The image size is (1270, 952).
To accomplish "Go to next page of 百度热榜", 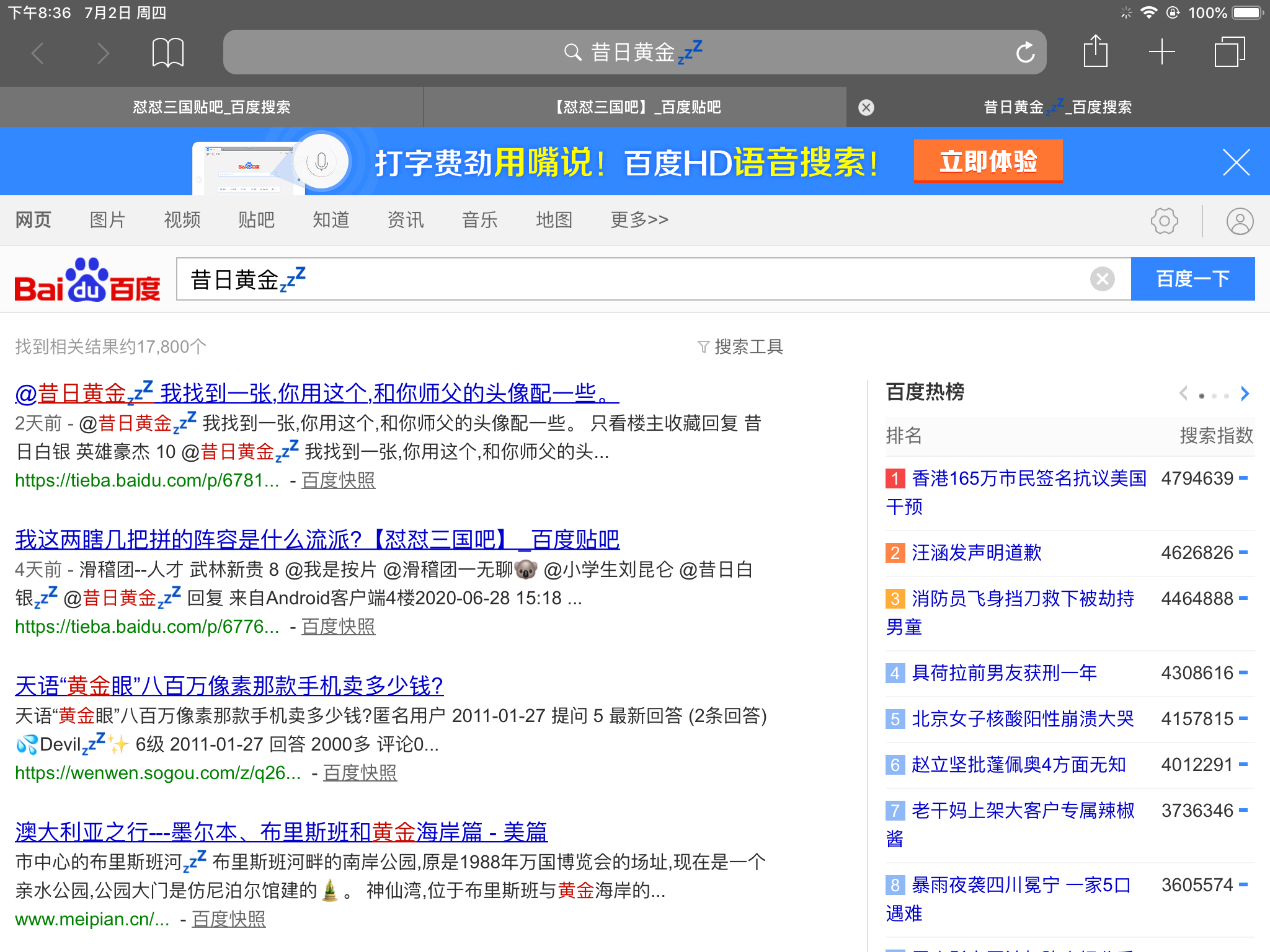I will coord(1245,393).
